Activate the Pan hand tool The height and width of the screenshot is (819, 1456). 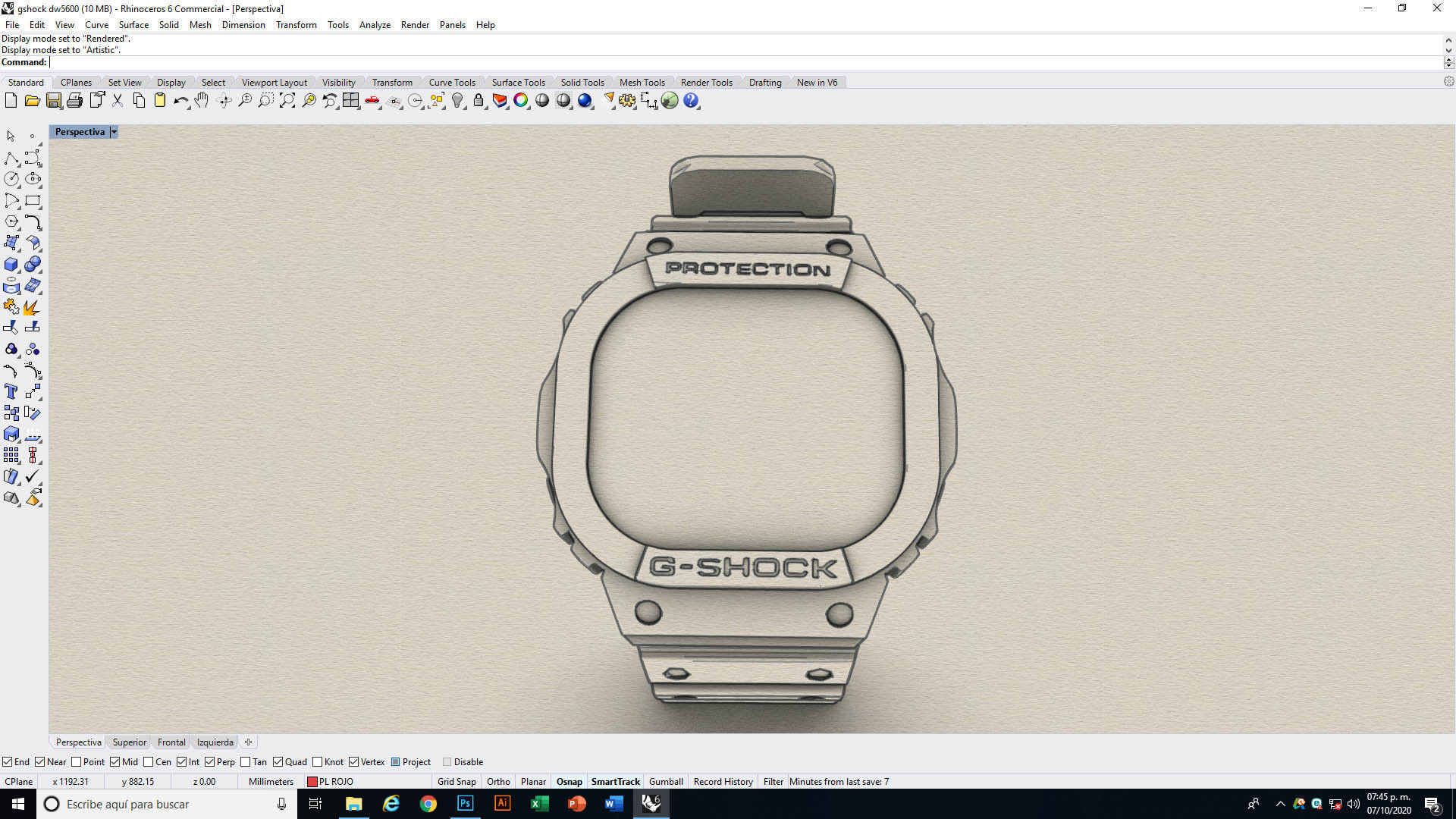[202, 100]
